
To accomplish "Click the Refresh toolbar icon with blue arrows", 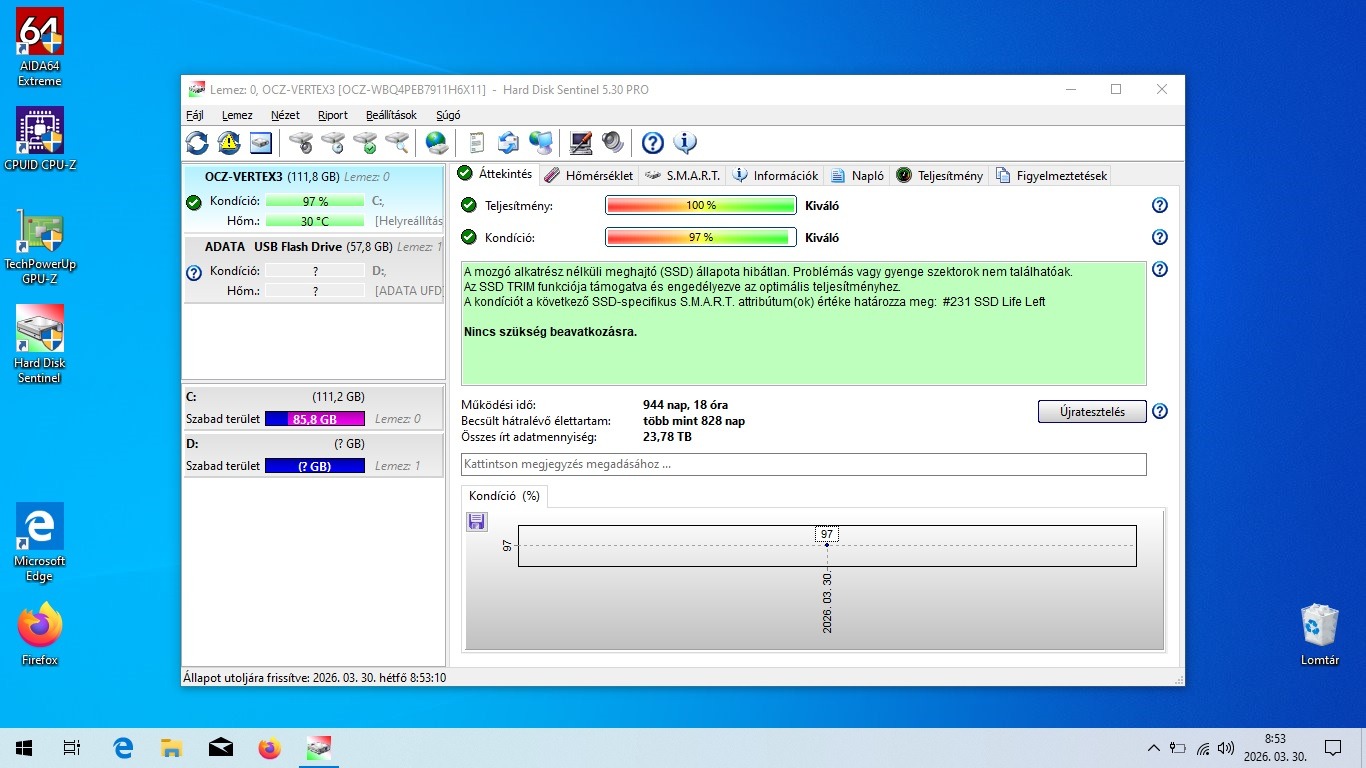I will coord(197,143).
